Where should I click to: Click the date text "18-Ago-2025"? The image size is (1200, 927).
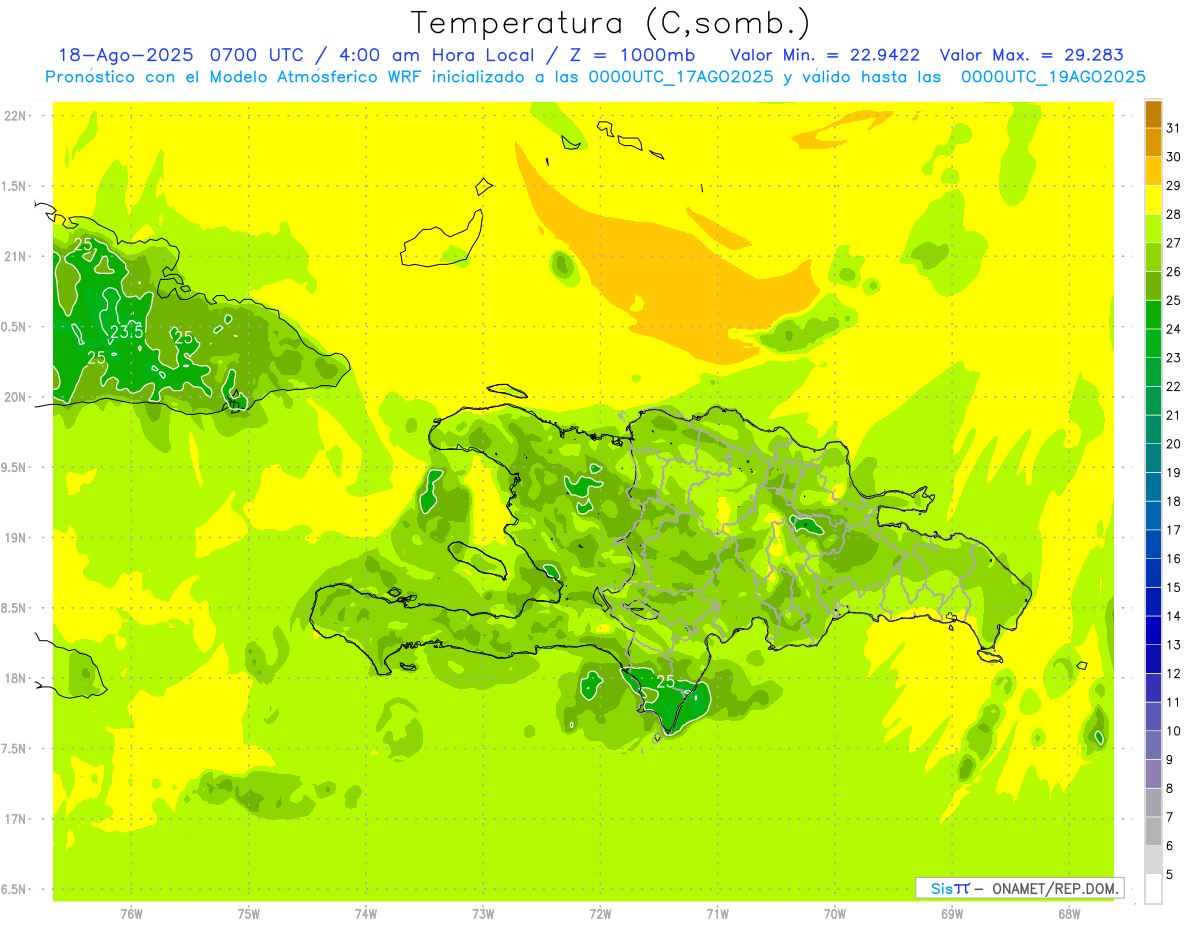(x=125, y=55)
